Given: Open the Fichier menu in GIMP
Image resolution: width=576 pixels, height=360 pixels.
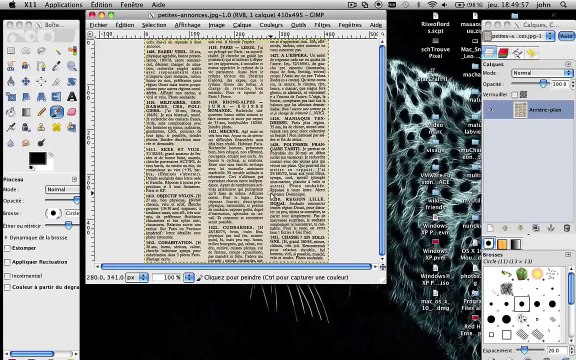Looking at the screenshot, I should click(x=98, y=25).
